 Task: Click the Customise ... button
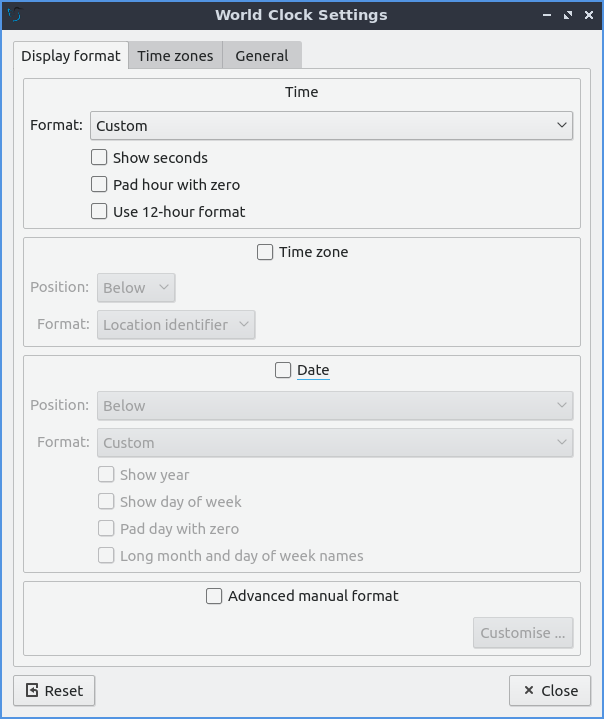point(522,633)
